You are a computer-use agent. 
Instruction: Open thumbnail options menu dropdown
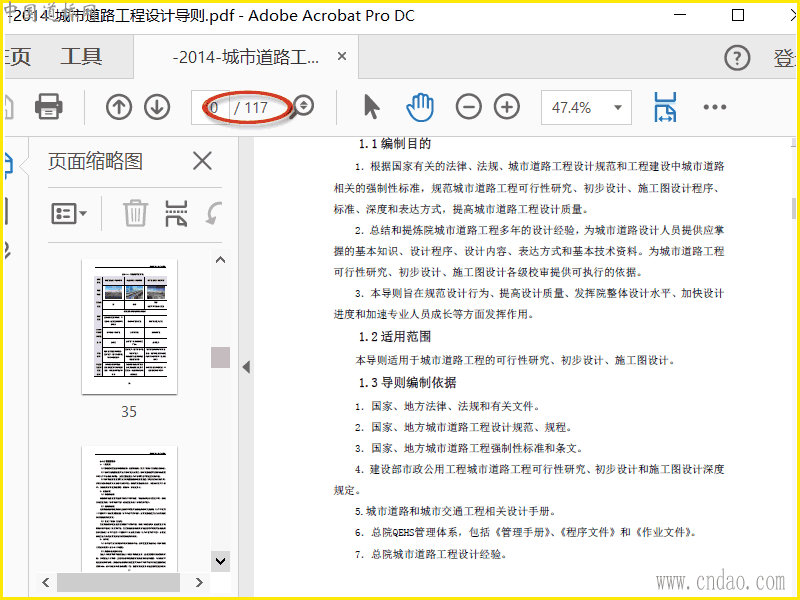coord(69,213)
